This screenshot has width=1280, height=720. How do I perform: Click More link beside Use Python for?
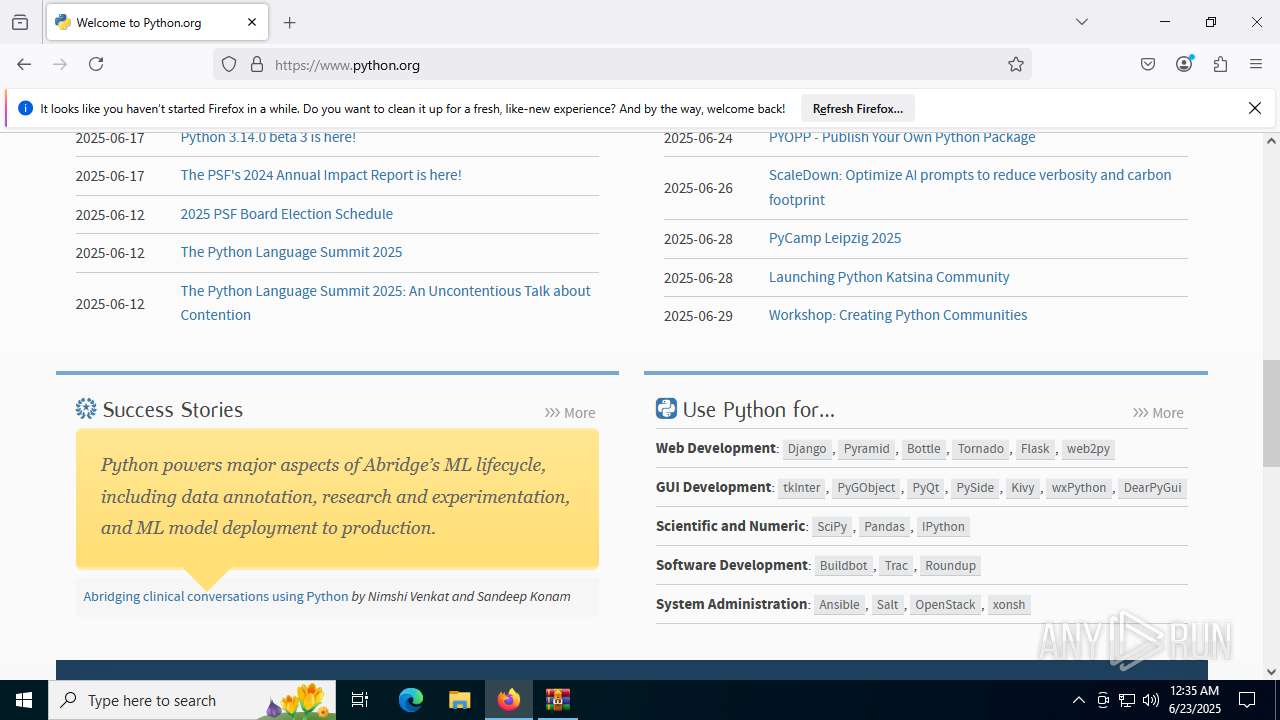[1158, 413]
